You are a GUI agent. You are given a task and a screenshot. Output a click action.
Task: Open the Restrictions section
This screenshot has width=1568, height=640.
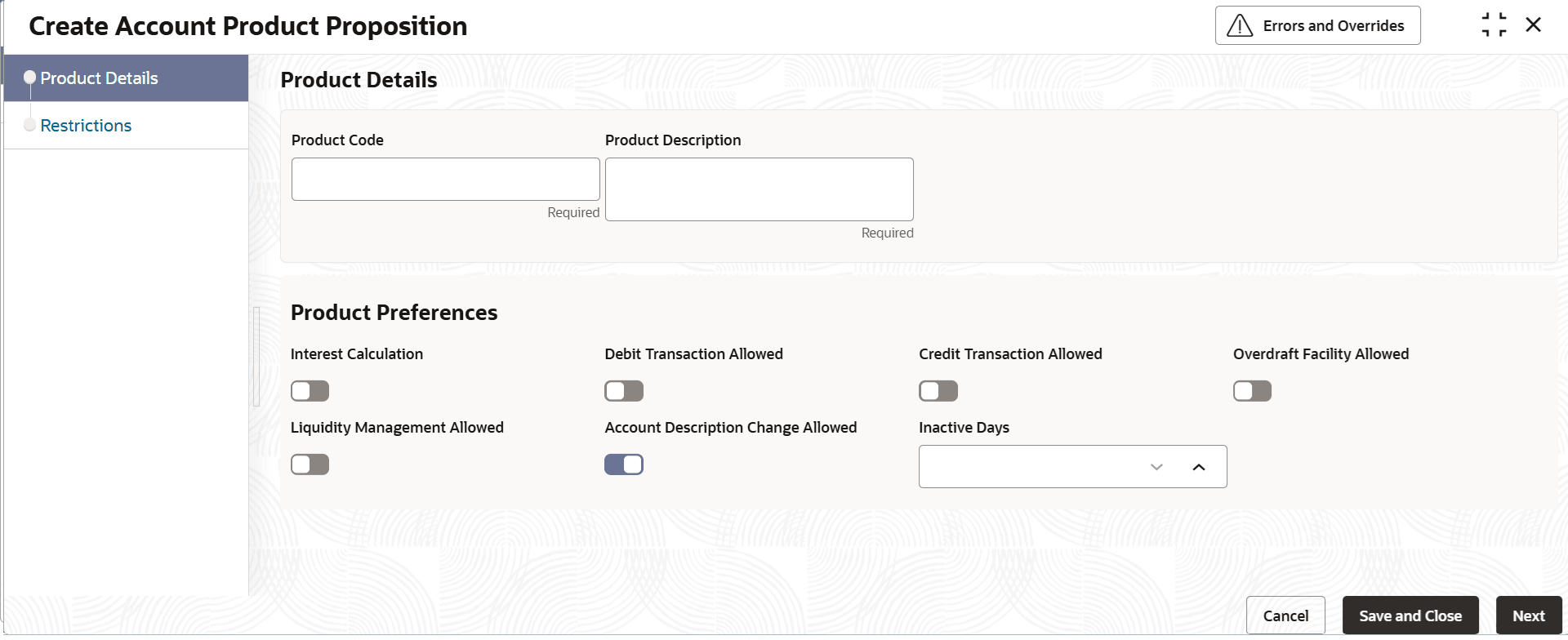(x=86, y=126)
